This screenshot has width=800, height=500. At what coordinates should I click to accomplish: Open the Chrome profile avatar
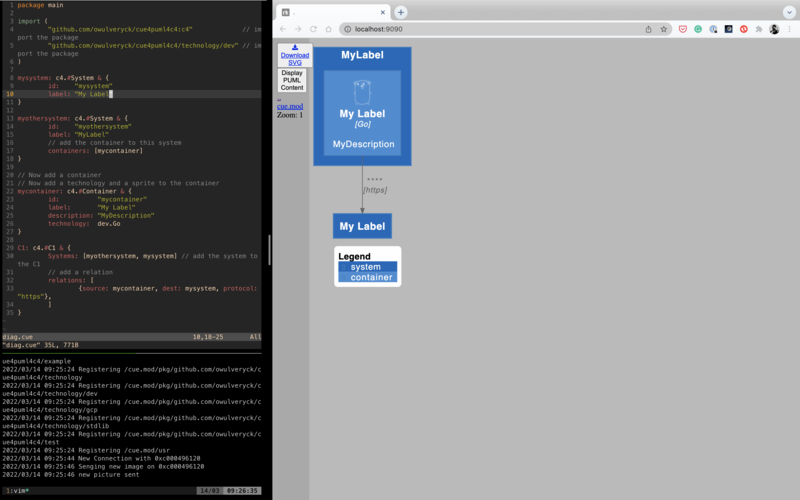774,29
